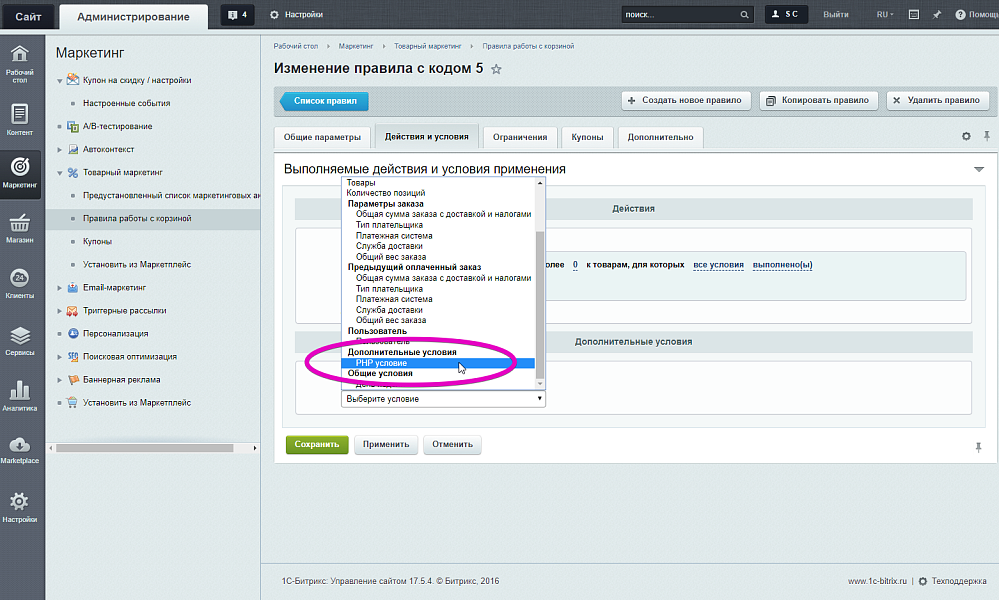Open the Клиенты sidebar icon
The width and height of the screenshot is (999, 600).
tap(19, 284)
